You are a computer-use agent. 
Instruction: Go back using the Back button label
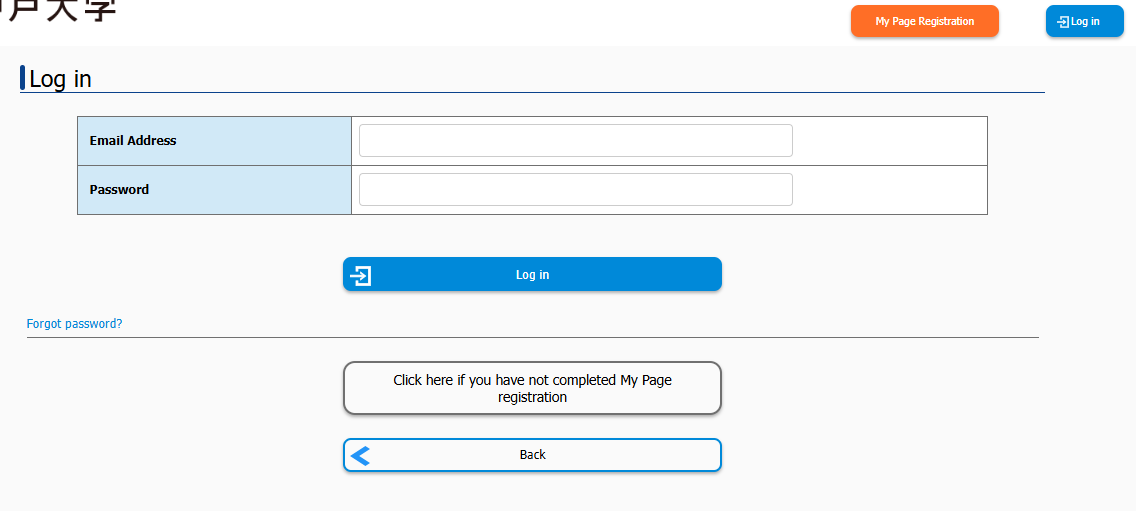pos(532,455)
